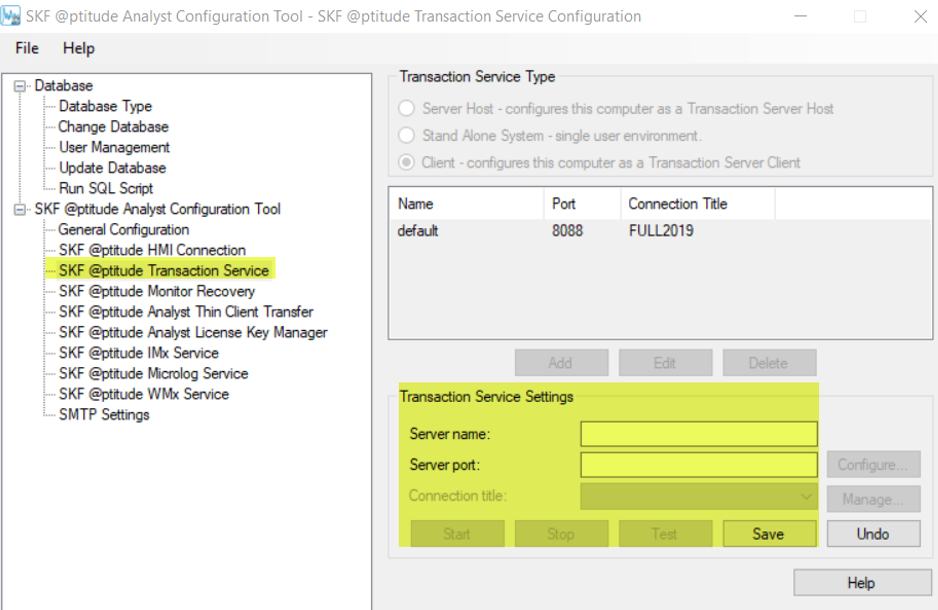Click the Undo button
Image resolution: width=938 pixels, height=610 pixels.
tap(873, 533)
